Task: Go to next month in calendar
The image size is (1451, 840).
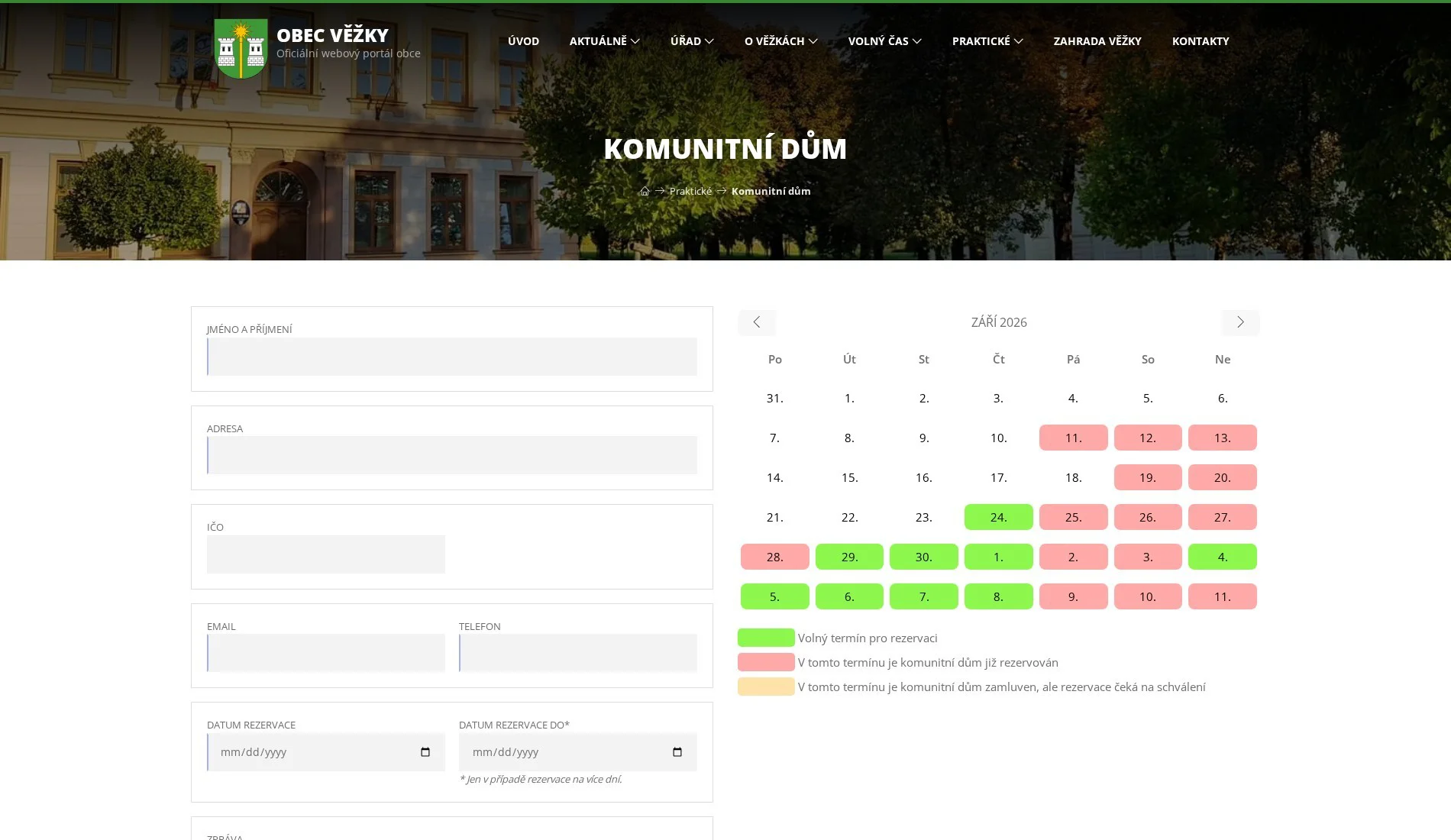Action: pyautogui.click(x=1240, y=322)
